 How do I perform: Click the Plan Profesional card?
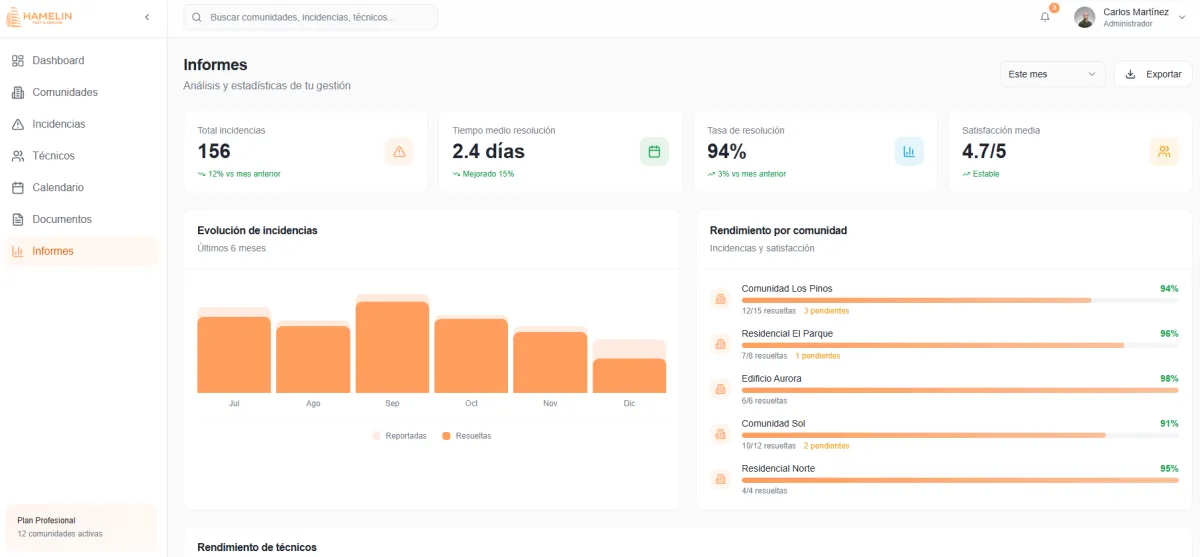81,527
